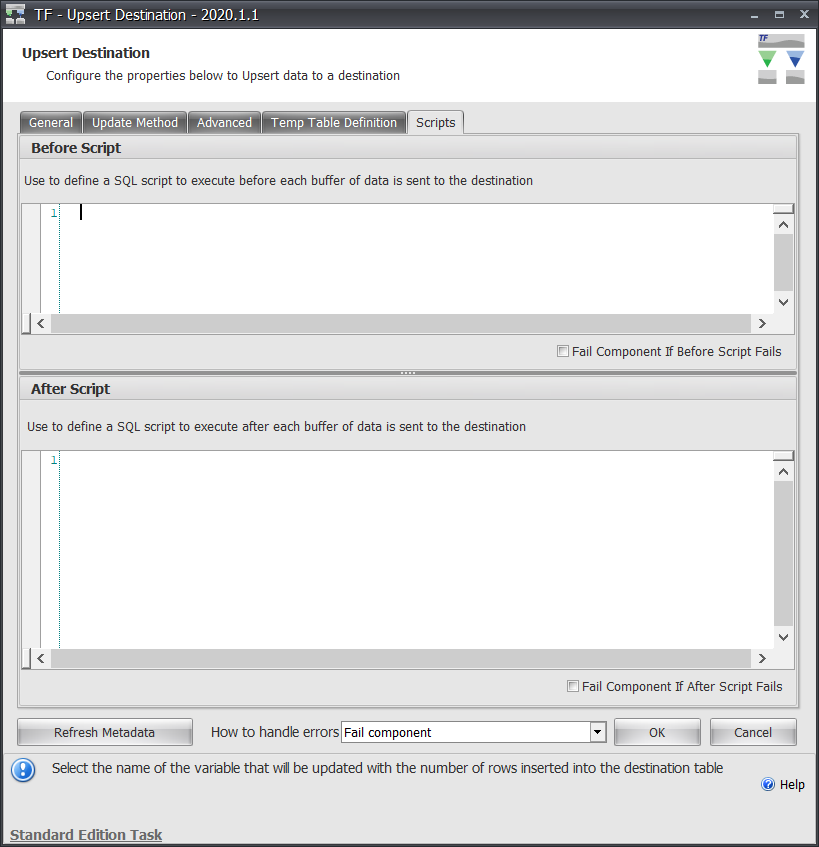
Task: Click the down scroll arrow in After Script
Action: pos(783,637)
